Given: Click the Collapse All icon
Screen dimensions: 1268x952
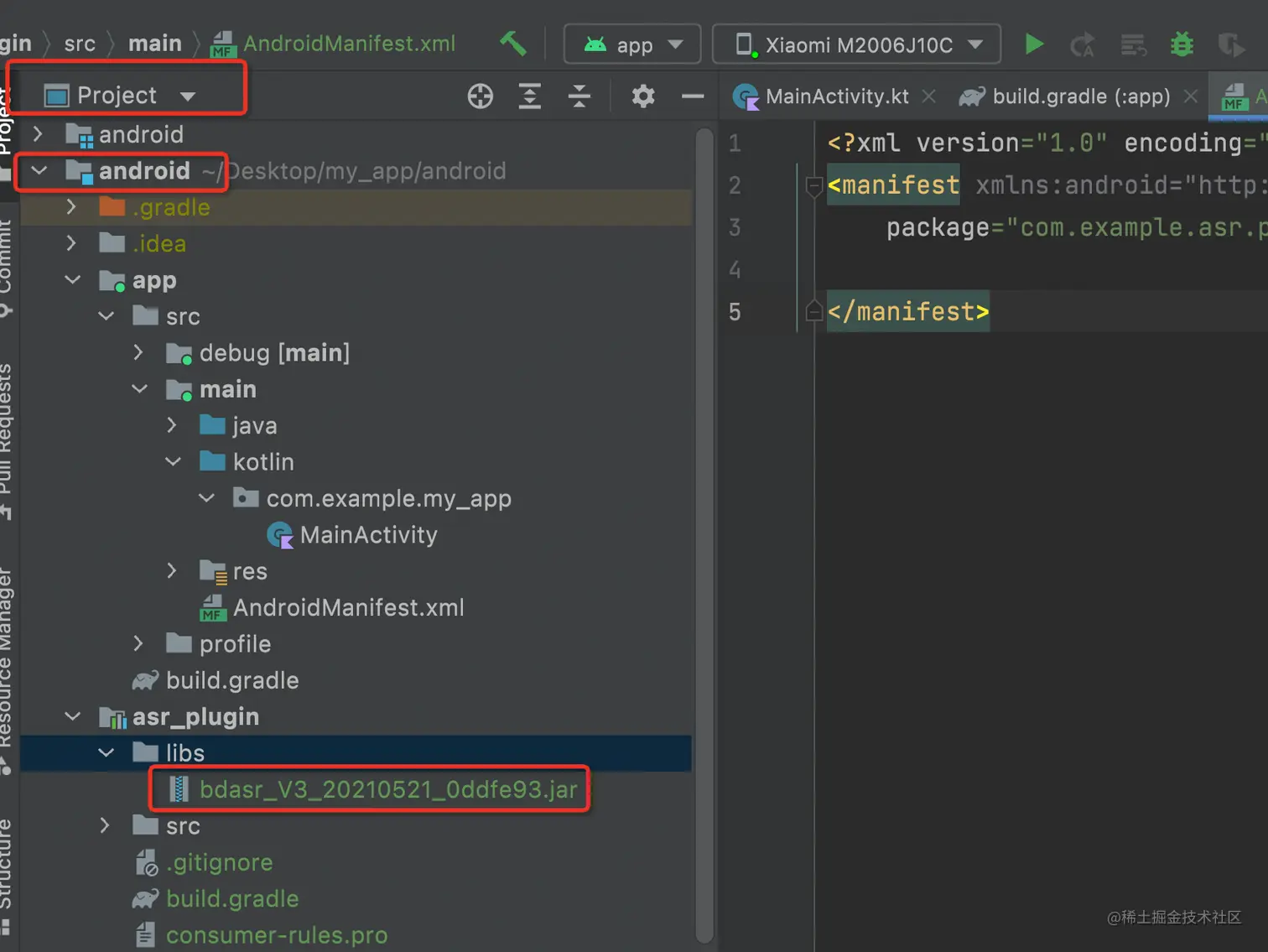Looking at the screenshot, I should (x=579, y=96).
